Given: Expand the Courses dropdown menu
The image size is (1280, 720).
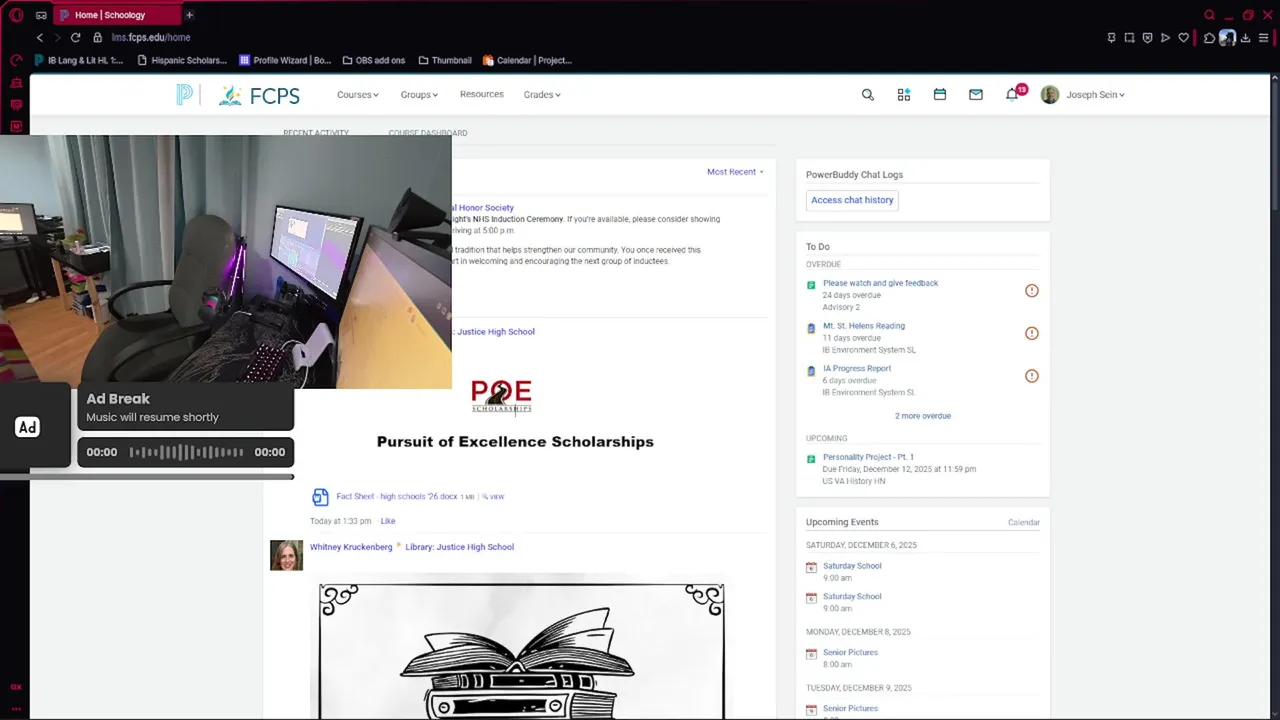Looking at the screenshot, I should tap(357, 95).
